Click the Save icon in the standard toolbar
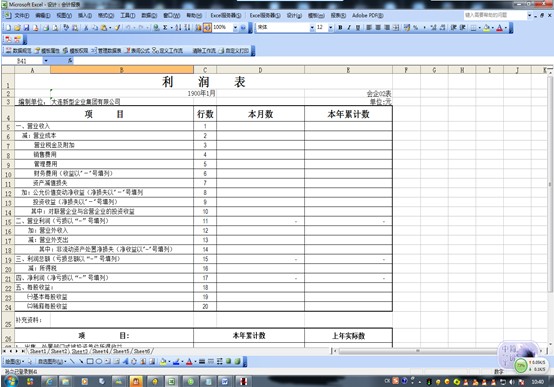Image resolution: width=554 pixels, height=387 pixels. click(26, 28)
